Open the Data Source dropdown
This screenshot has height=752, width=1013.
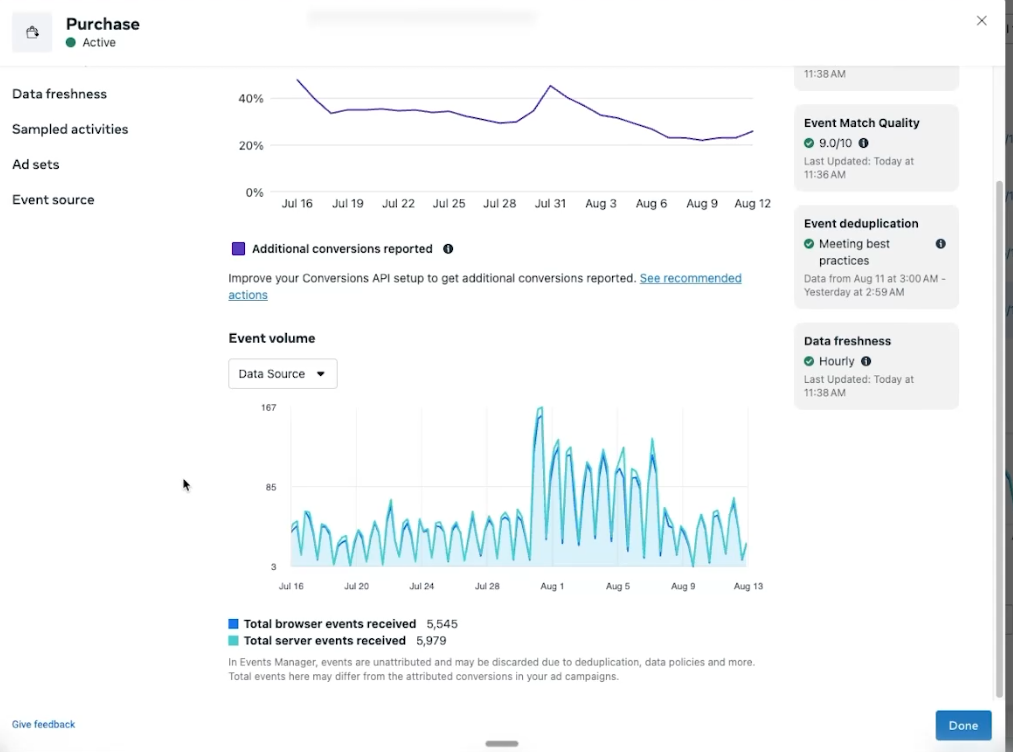282,373
